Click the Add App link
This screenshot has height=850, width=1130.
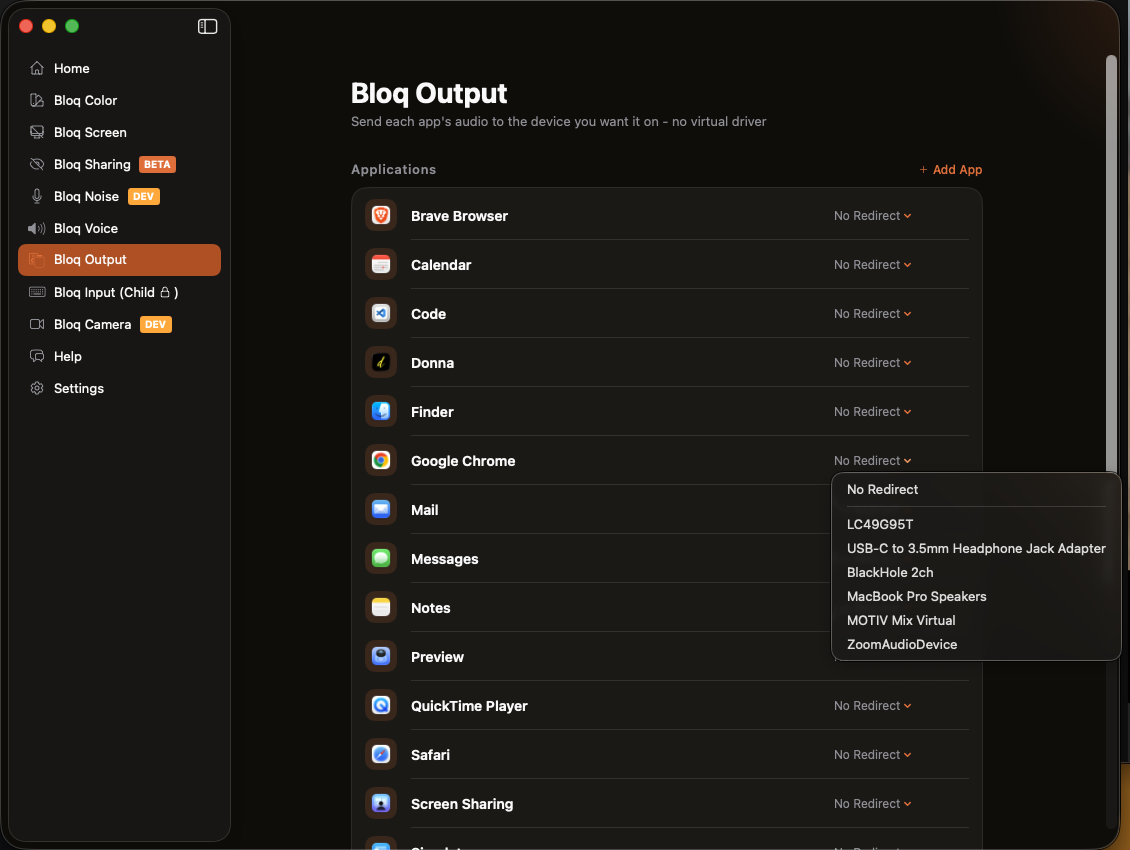click(x=950, y=169)
